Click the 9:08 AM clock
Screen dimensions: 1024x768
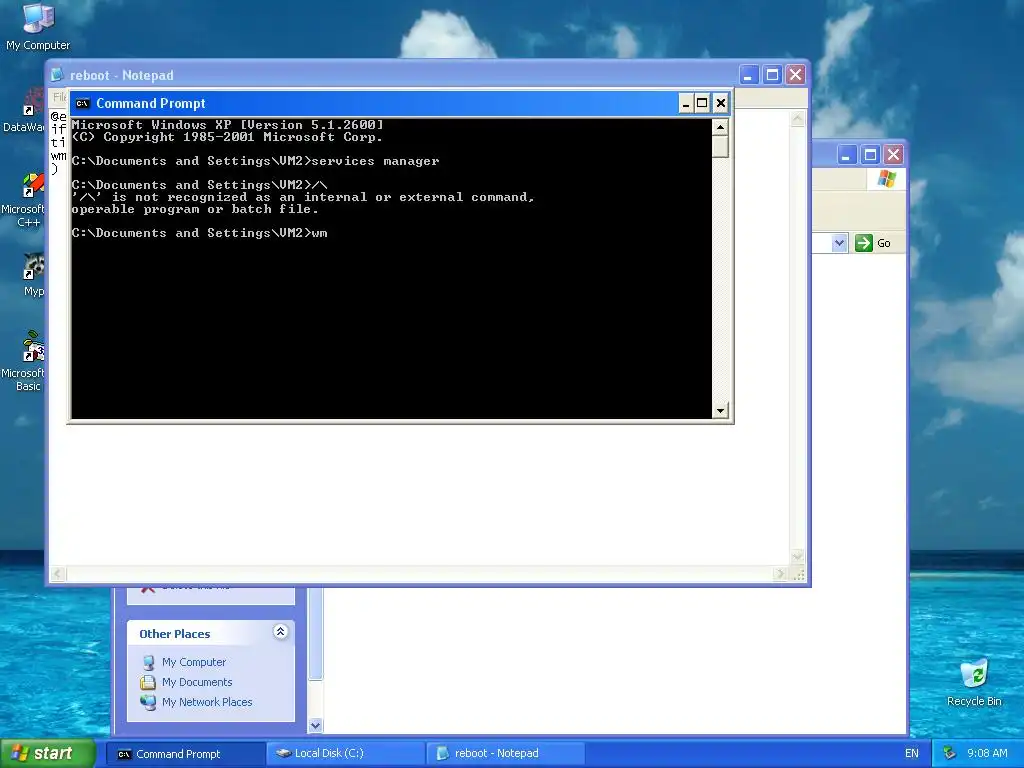point(987,753)
